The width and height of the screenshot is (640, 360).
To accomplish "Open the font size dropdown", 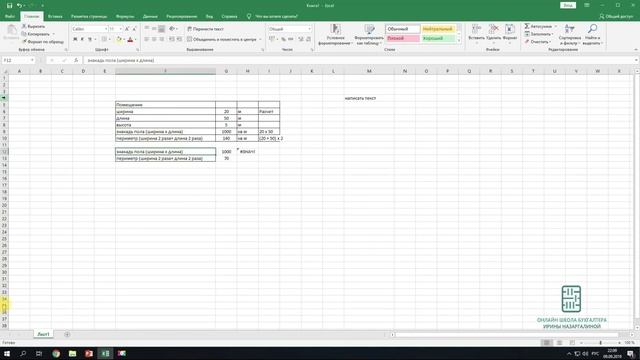I will [121, 29].
